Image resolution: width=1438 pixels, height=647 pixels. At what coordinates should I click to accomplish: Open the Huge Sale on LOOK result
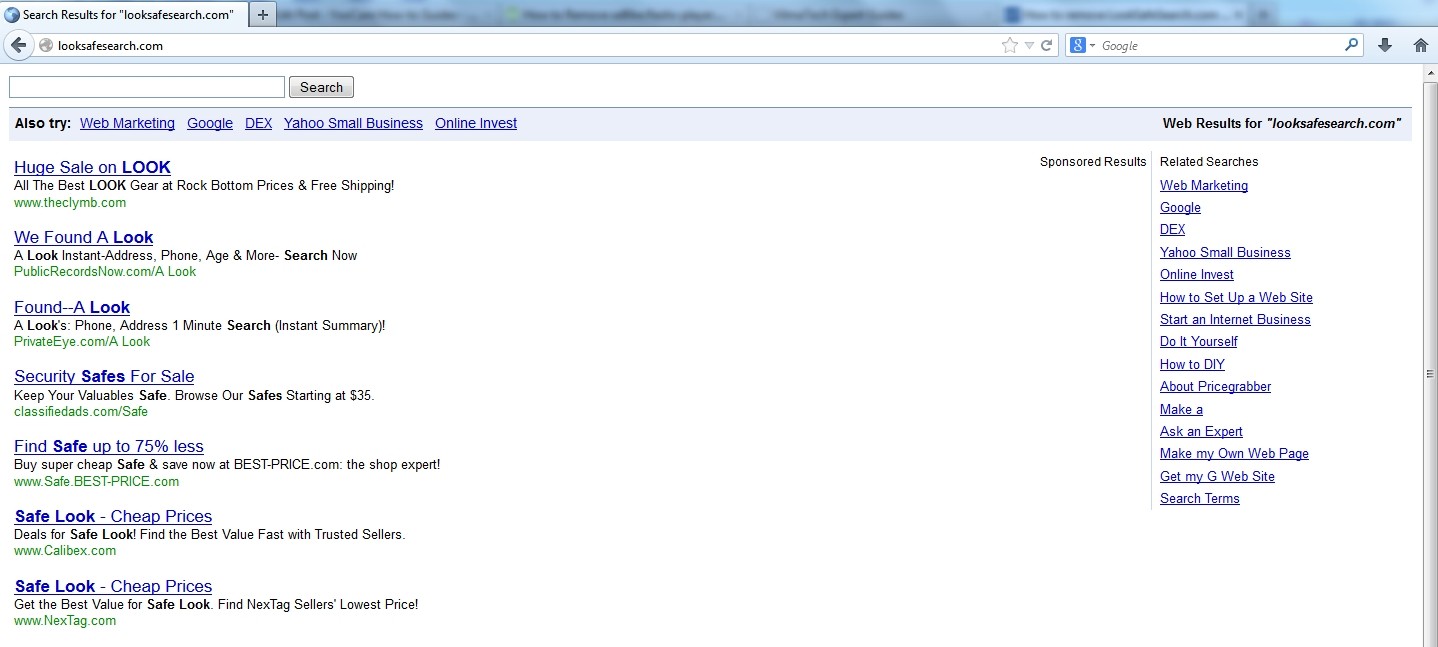click(x=92, y=167)
